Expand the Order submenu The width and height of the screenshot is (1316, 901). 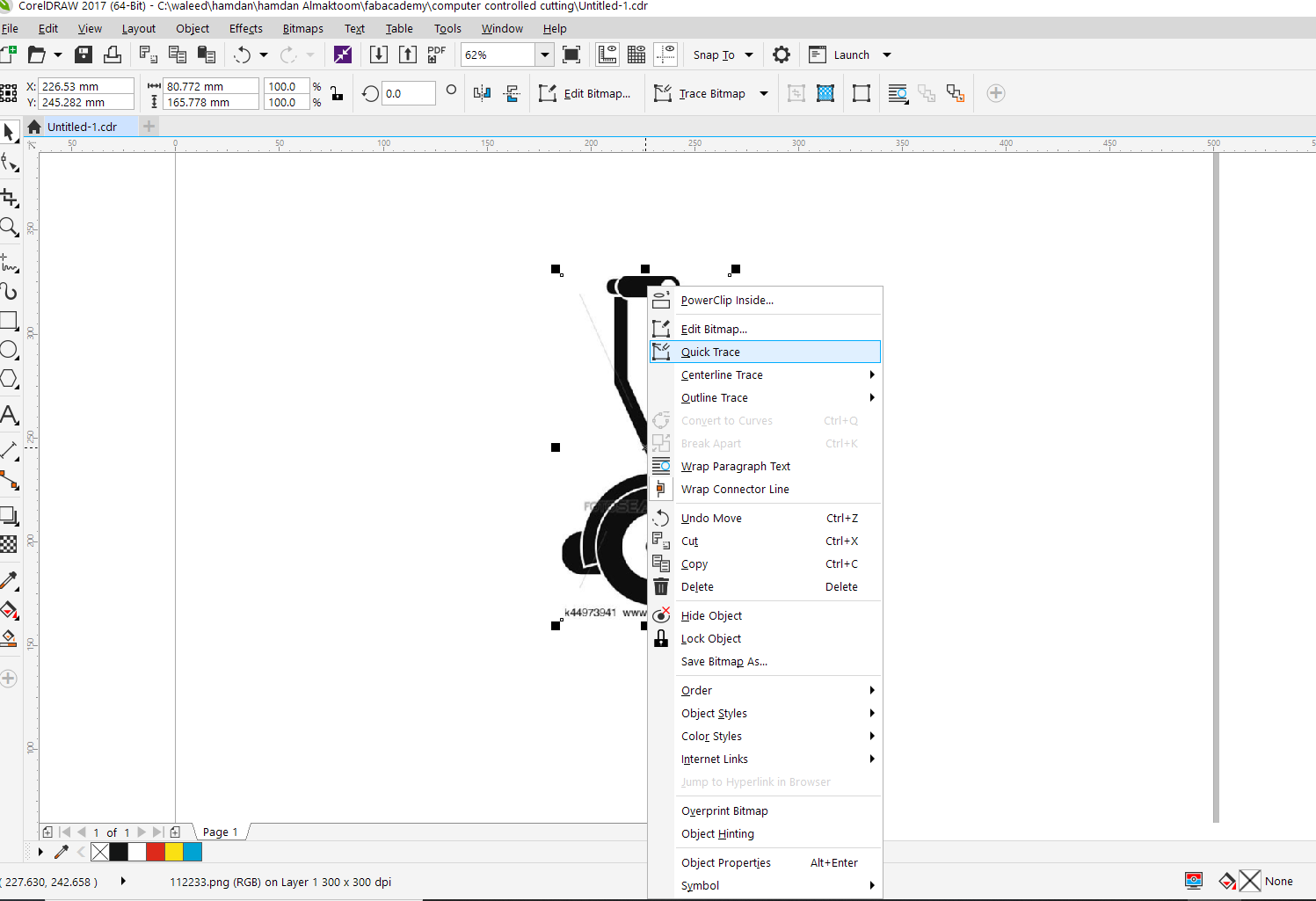point(765,691)
